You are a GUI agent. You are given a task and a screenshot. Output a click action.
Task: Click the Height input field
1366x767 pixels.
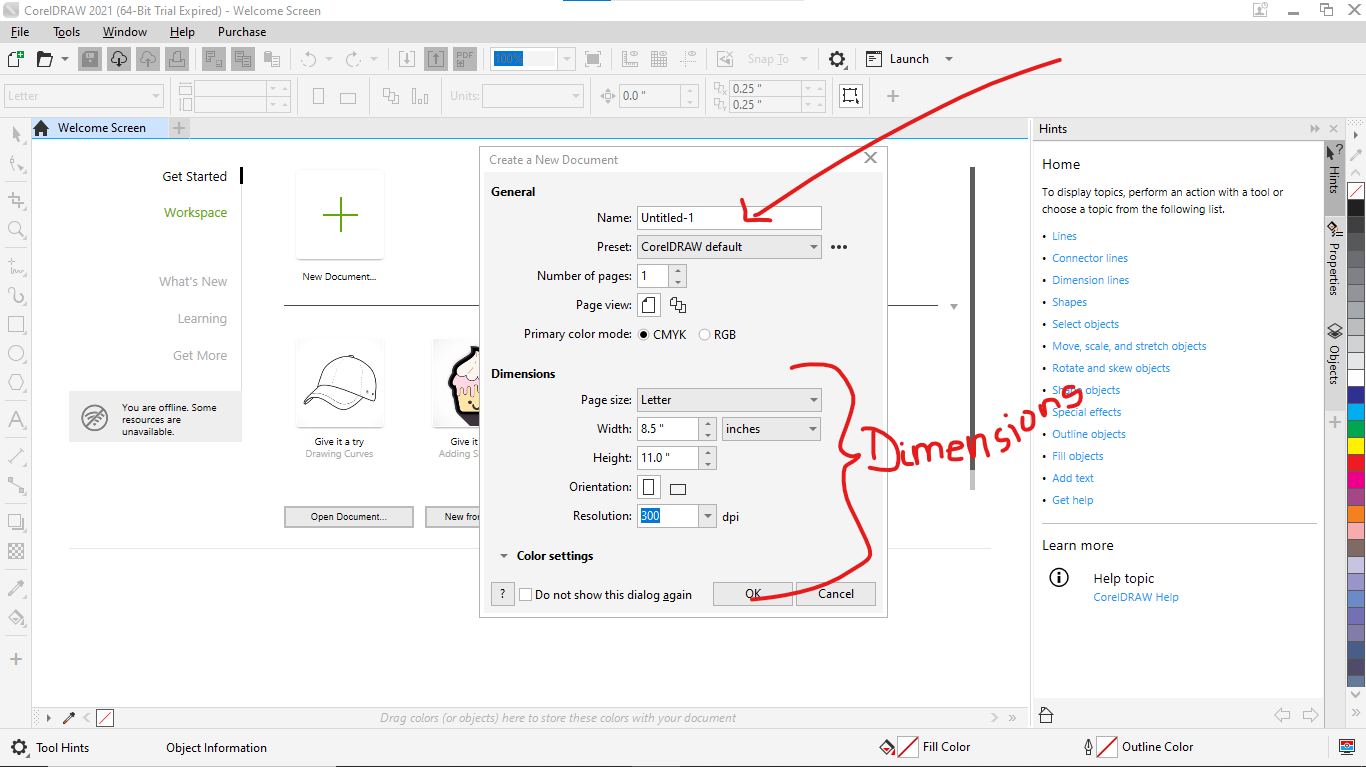[x=668, y=458]
